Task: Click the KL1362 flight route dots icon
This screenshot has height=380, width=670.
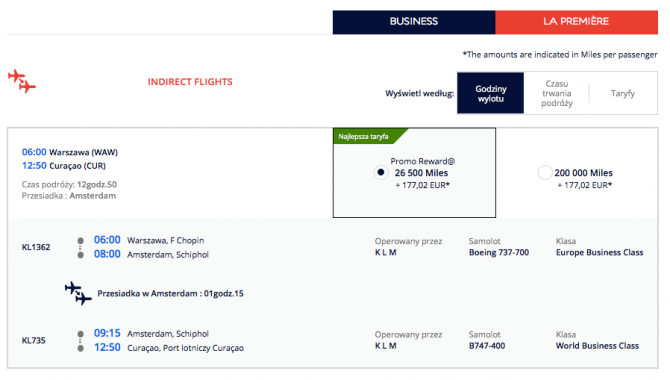Action: click(x=80, y=247)
